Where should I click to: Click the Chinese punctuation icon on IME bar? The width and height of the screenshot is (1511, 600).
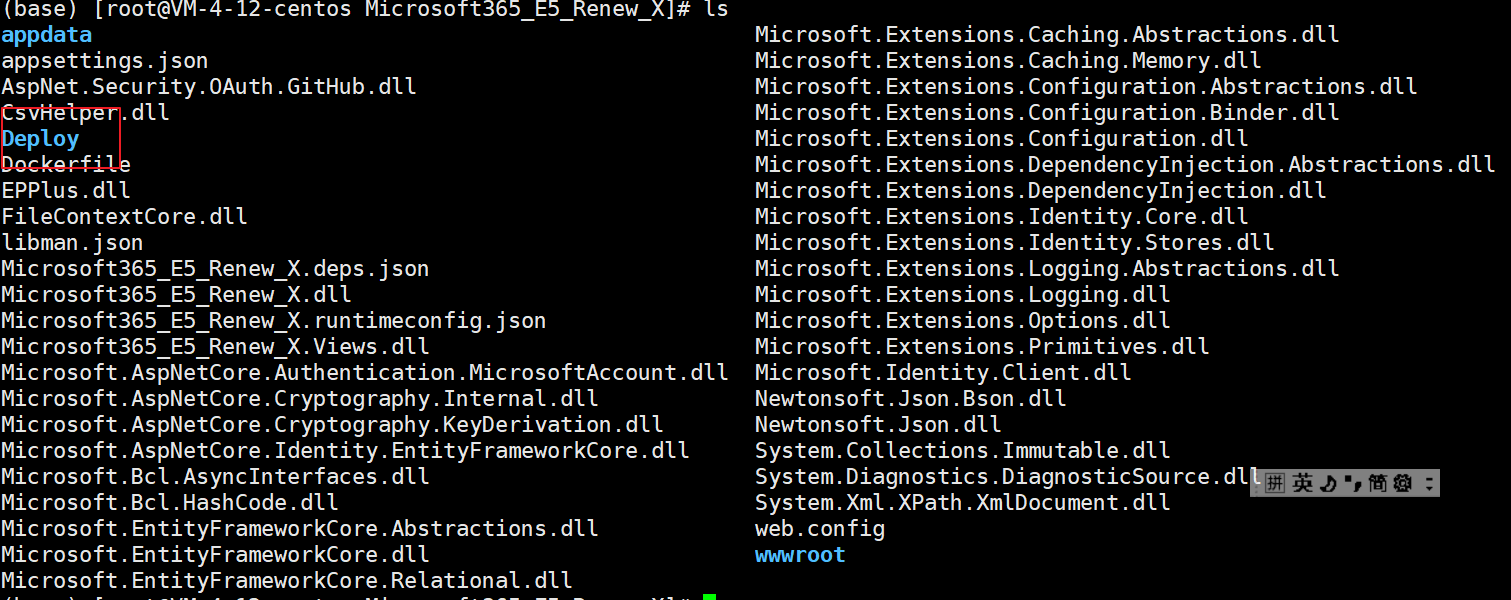coord(1352,482)
